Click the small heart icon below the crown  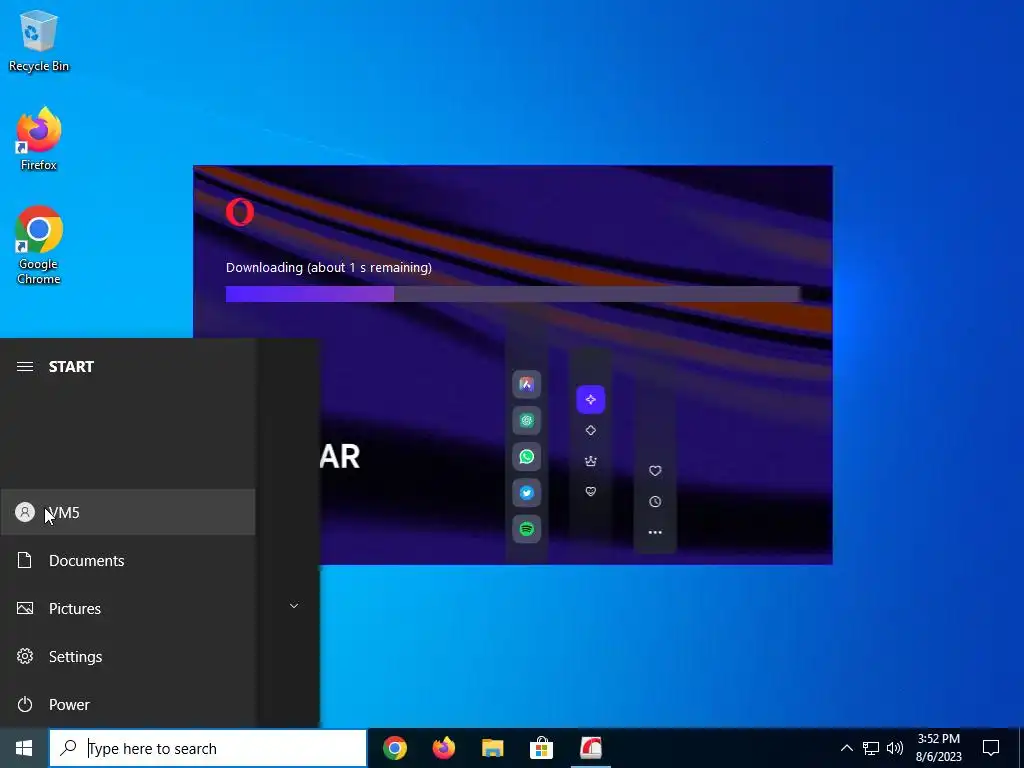tap(590, 492)
